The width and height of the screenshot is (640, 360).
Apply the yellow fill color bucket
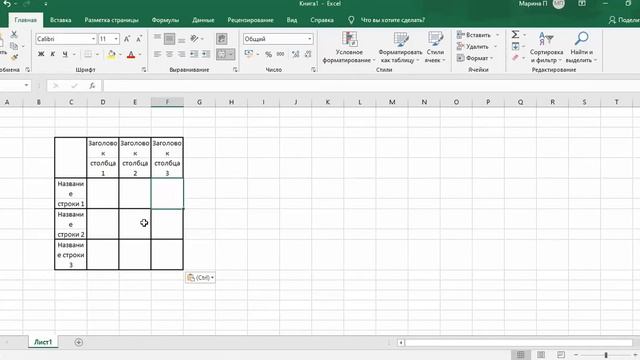111,54
